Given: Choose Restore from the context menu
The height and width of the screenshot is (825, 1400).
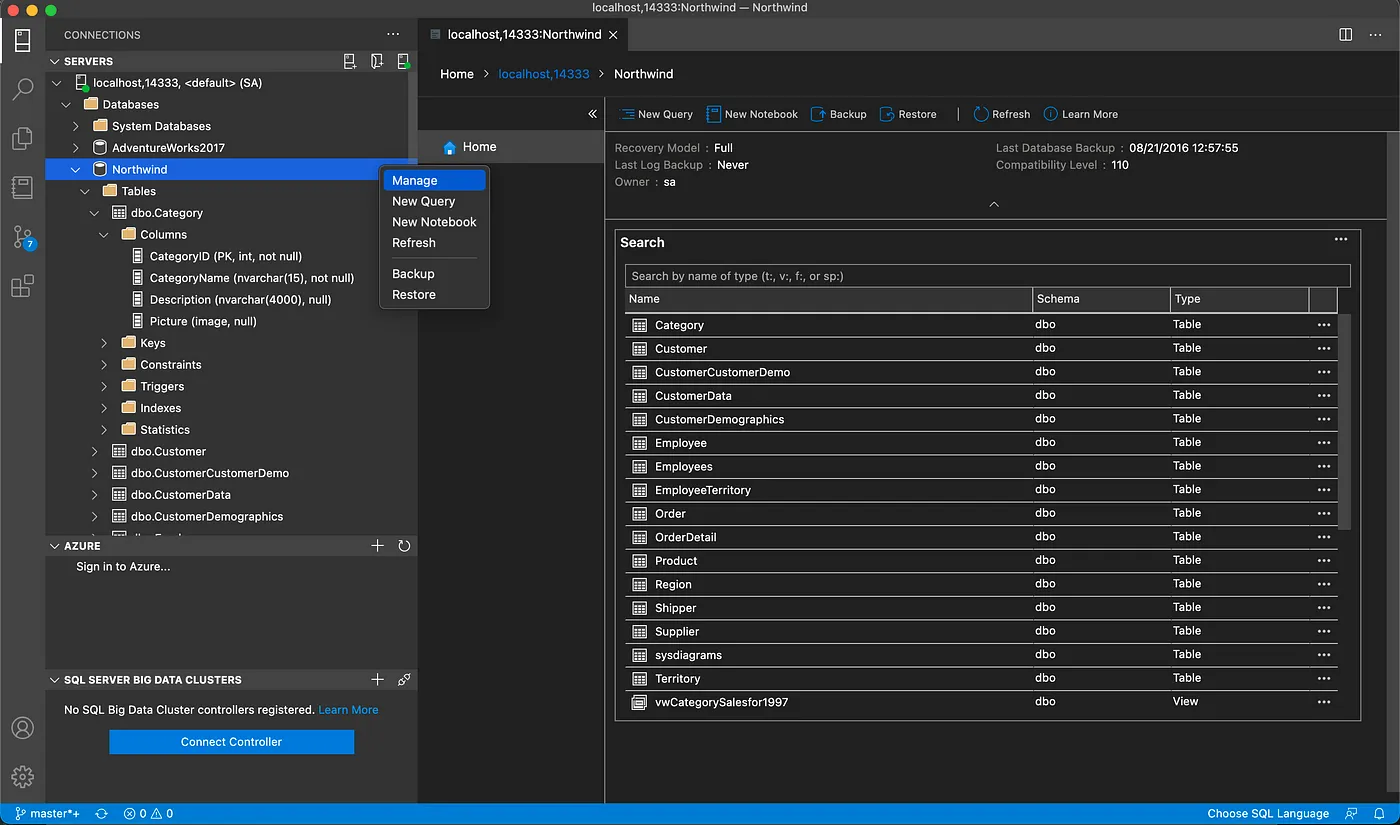Looking at the screenshot, I should (x=434, y=295).
